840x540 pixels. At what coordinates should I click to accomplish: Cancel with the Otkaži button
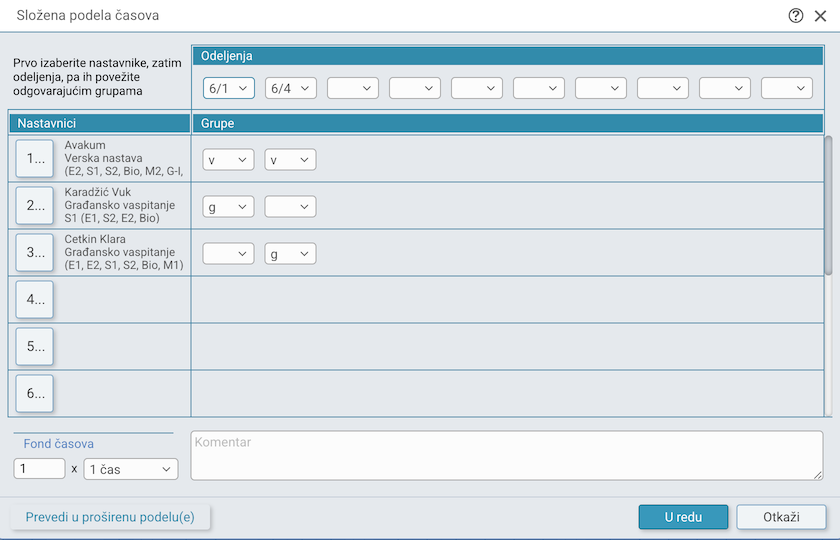pos(781,517)
